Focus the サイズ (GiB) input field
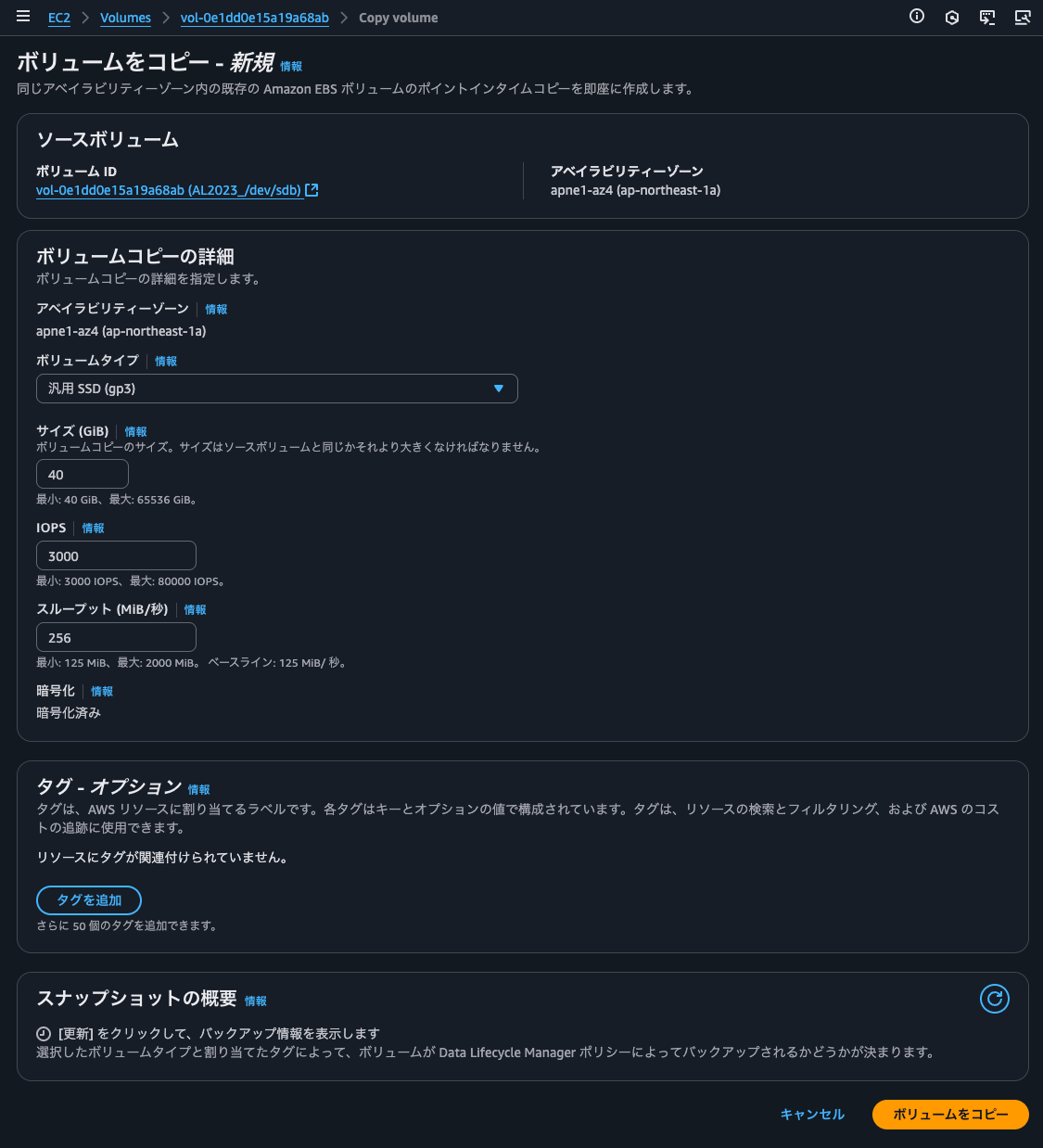This screenshot has height=1148, width=1043. coord(83,474)
